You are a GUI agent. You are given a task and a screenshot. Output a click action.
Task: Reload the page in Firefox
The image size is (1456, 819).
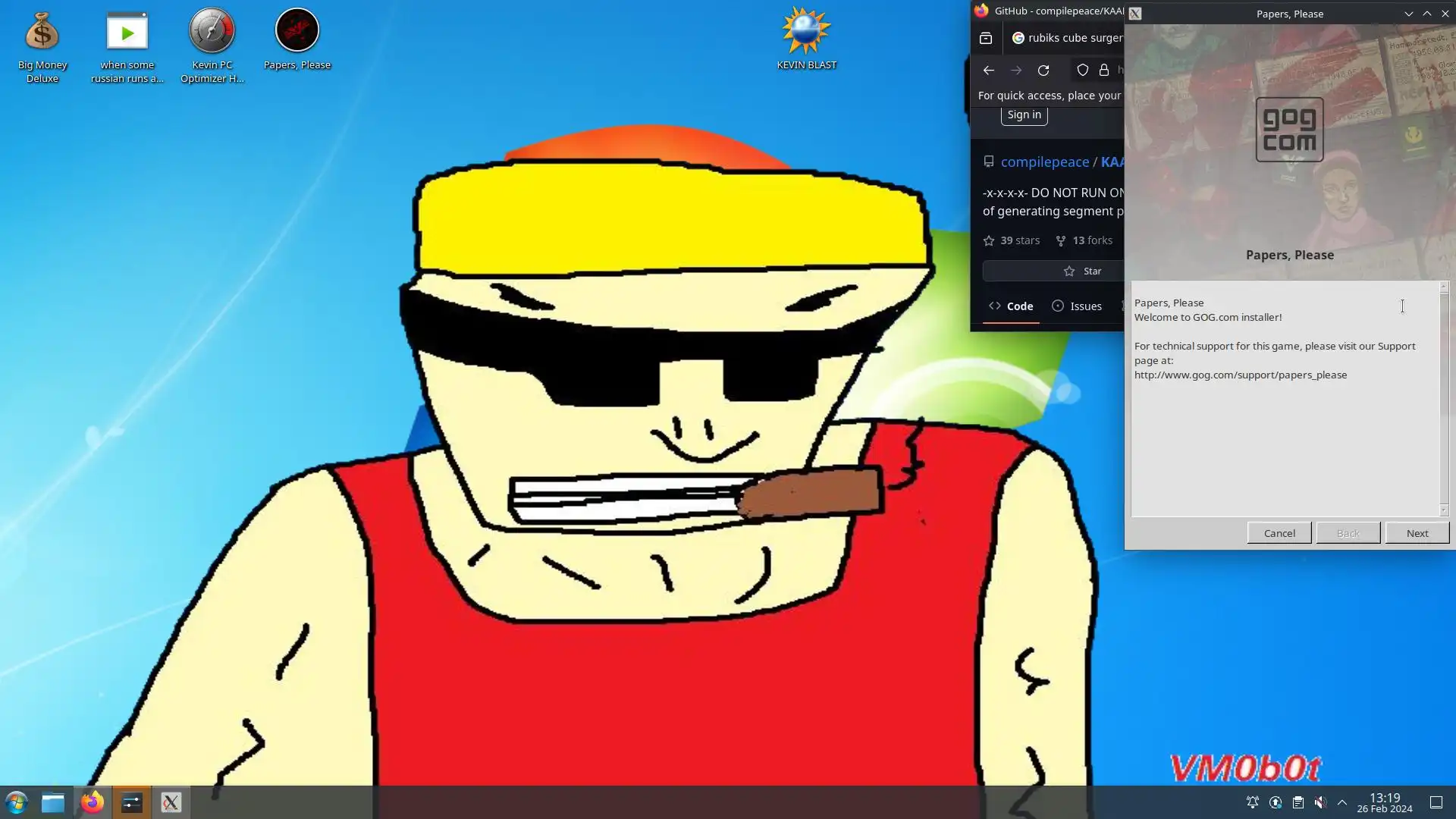[1043, 71]
